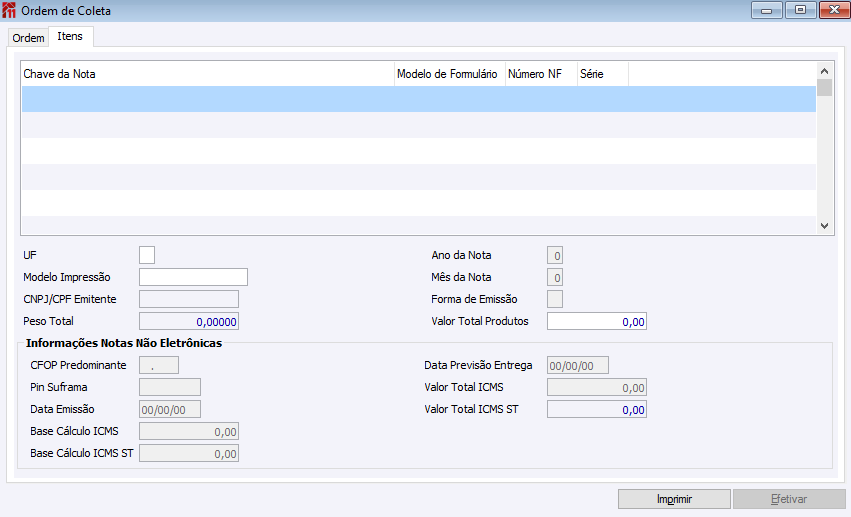Focus the UF input field

[147, 255]
